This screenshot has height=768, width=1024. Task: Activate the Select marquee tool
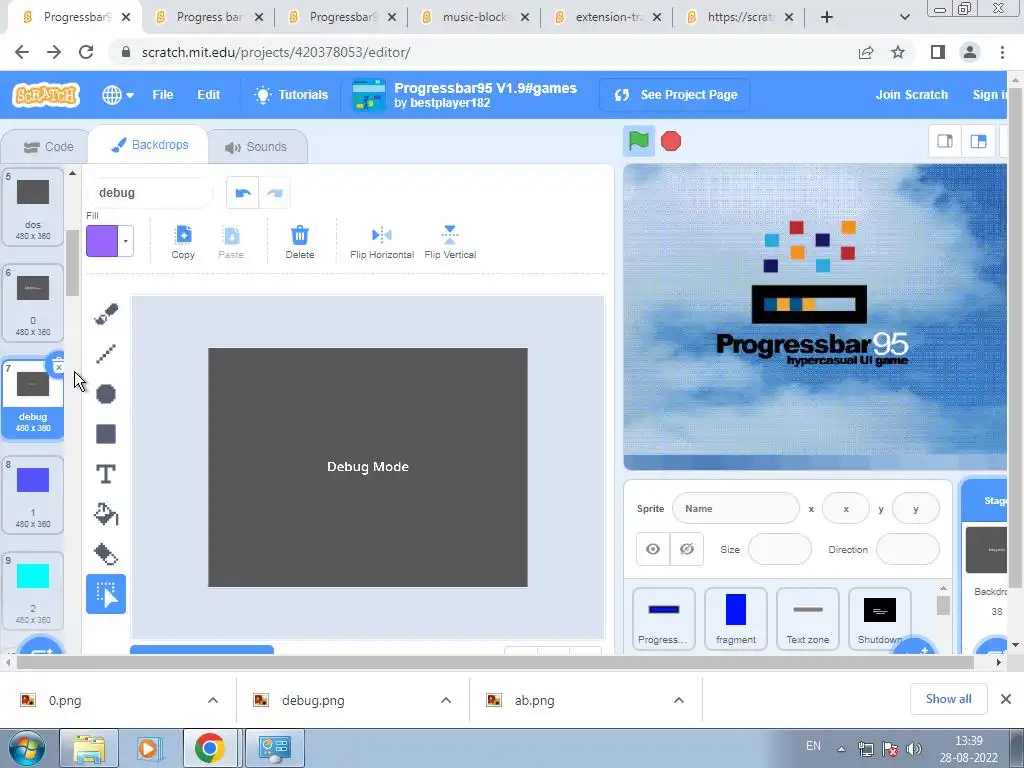[x=106, y=594]
